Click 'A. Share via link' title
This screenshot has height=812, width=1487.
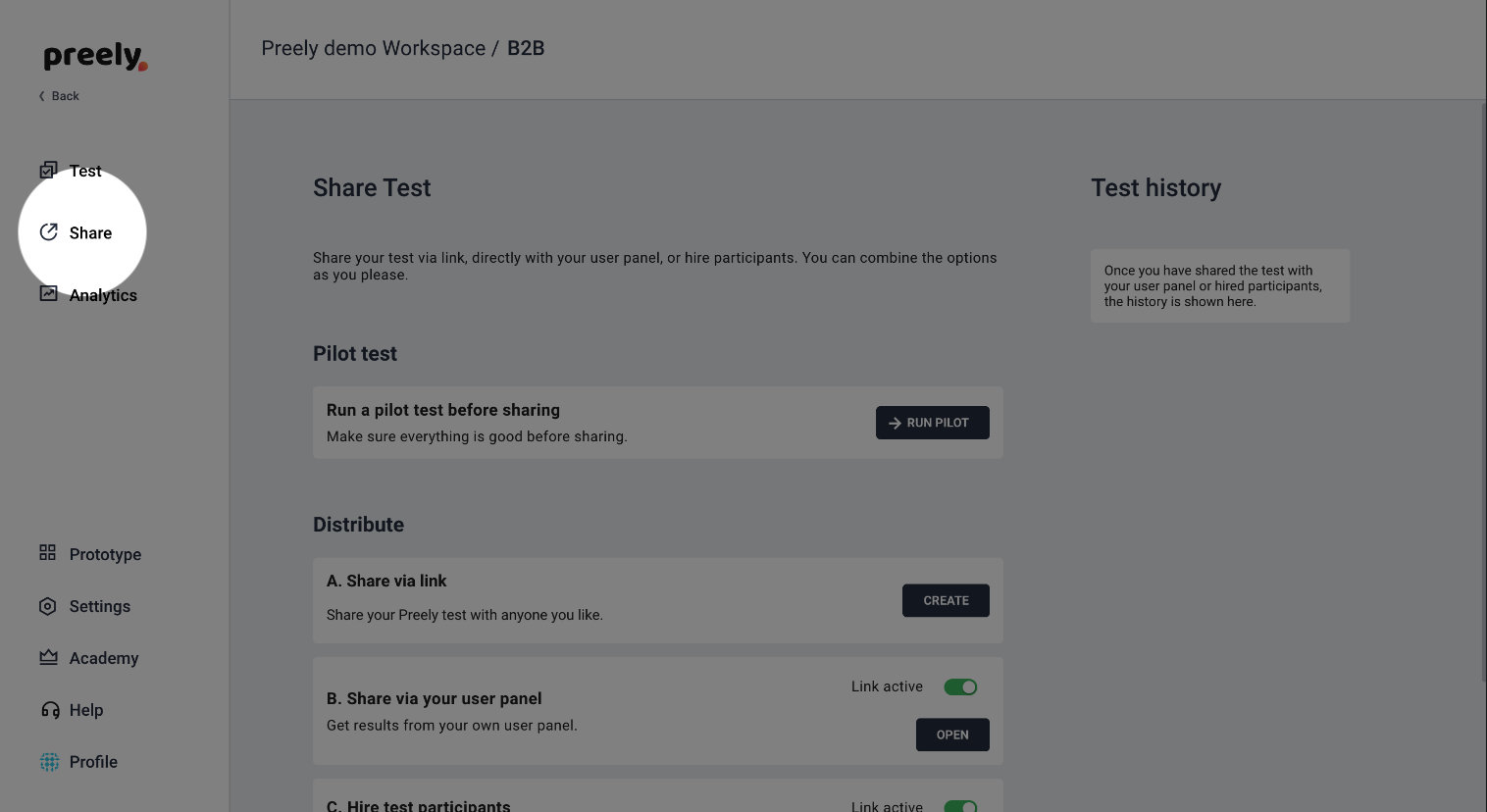point(386,581)
